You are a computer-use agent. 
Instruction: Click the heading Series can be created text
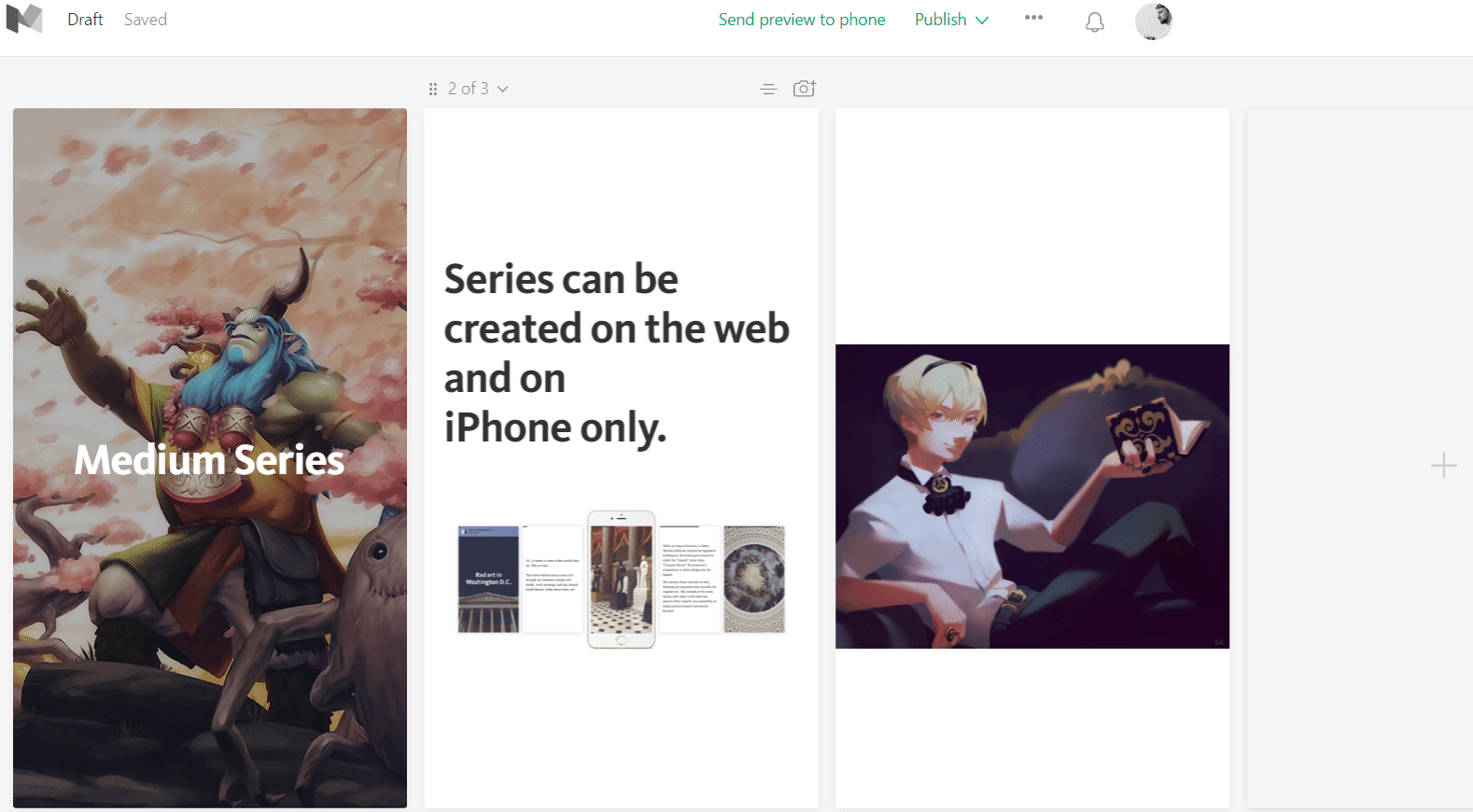click(616, 354)
